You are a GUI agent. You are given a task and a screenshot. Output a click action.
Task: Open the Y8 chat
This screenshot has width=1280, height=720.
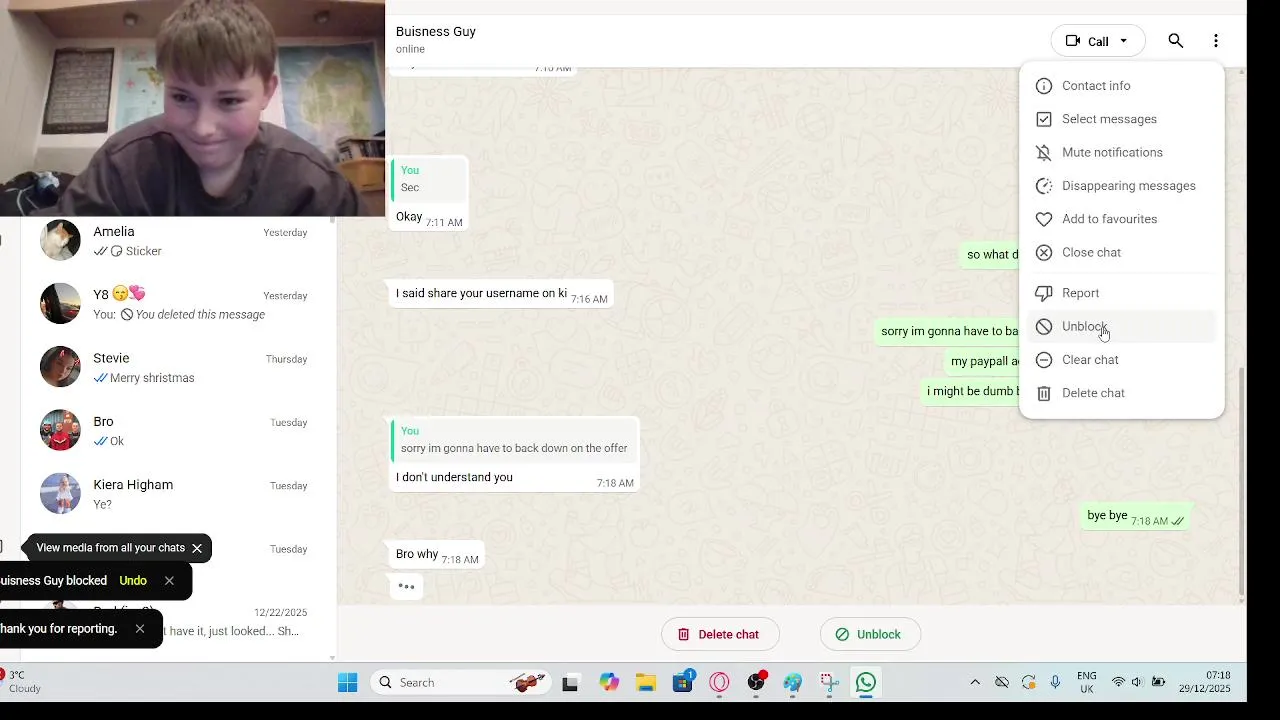180,304
